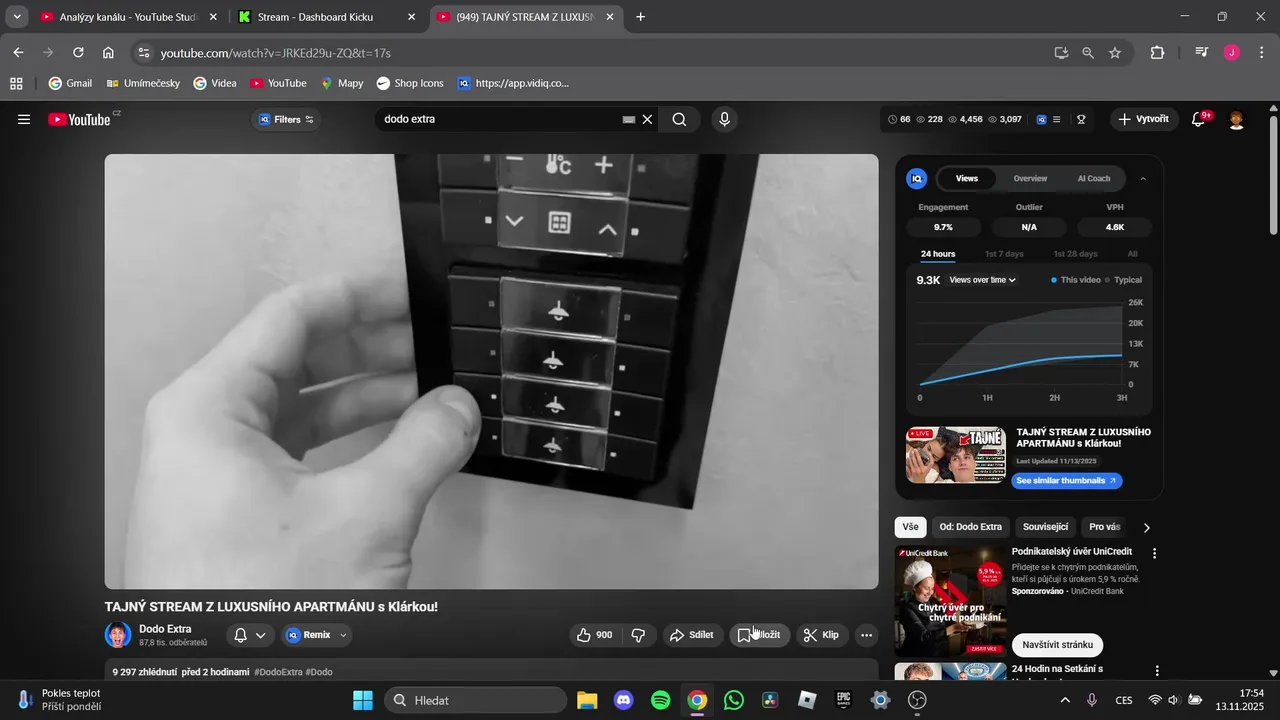This screenshot has width=1280, height=720.
Task: Click the TAJNÝ stream thumbnail in vidIQ panel
Action: tap(956, 455)
